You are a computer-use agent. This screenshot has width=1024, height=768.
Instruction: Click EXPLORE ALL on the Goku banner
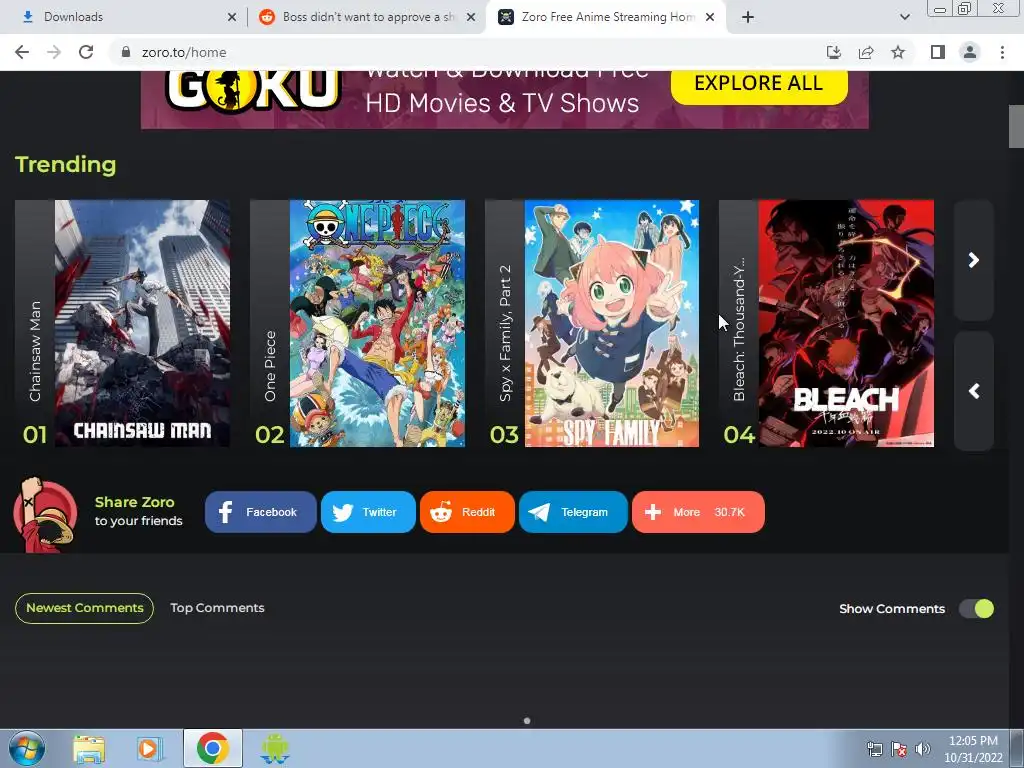pos(759,84)
